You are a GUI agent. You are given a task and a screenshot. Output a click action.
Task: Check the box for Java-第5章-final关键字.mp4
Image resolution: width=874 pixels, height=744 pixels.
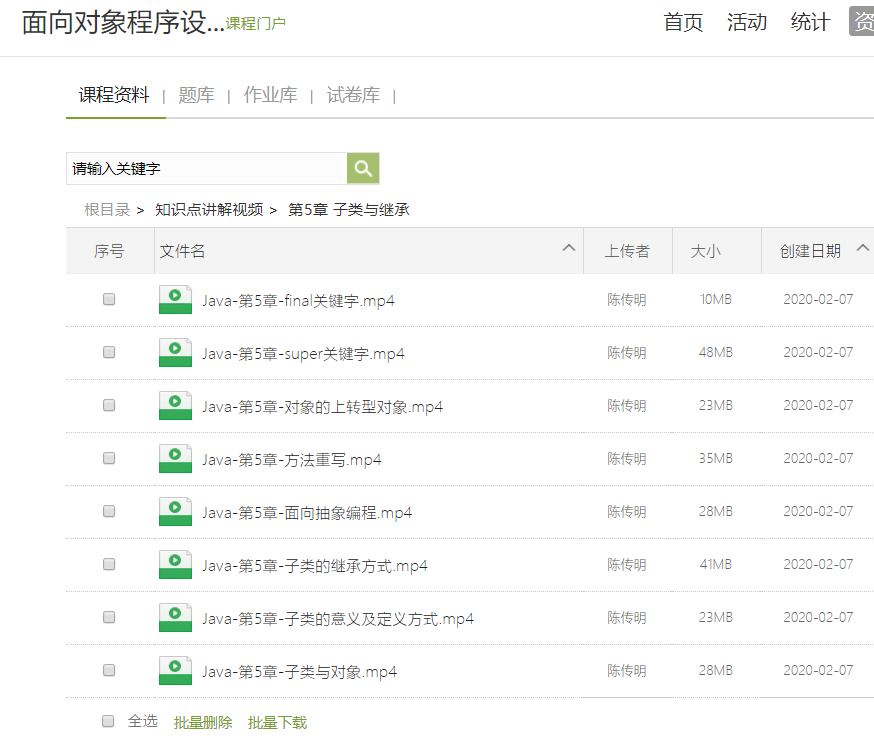click(x=109, y=299)
